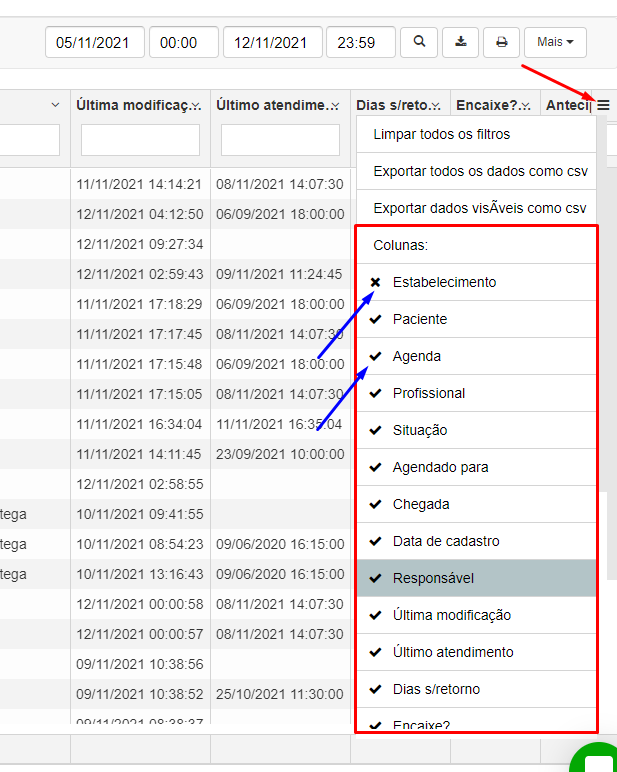The image size is (617, 772).
Task: Click cell 10/11/2021 13:16:43
Action: 140,575
